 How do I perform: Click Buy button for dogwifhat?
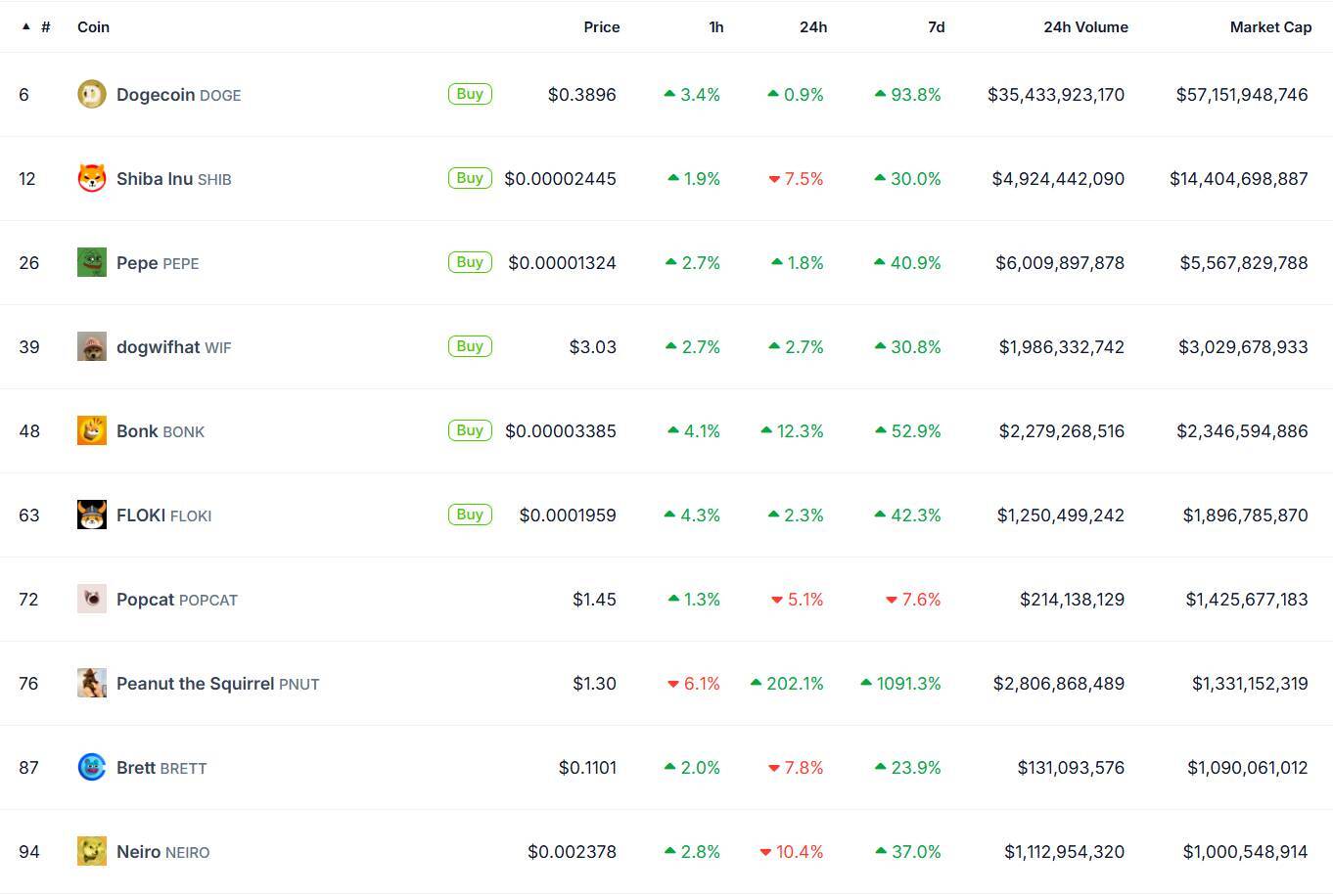coord(470,346)
